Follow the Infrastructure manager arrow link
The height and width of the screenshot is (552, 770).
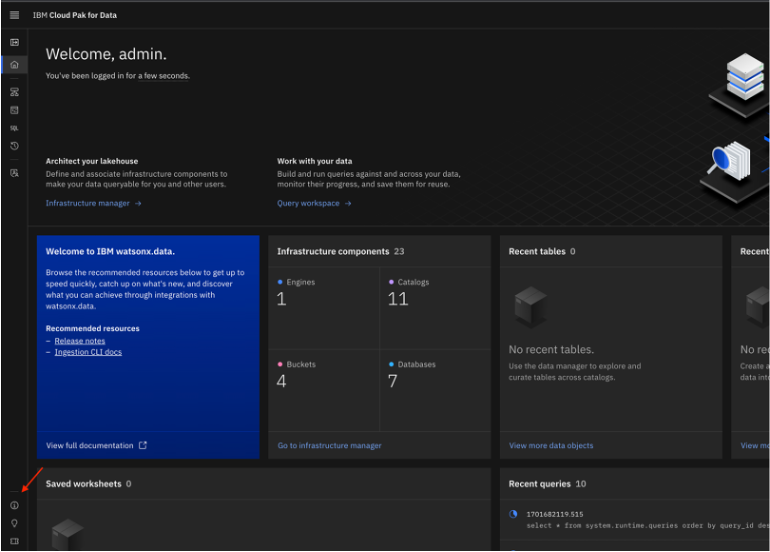click(x=93, y=203)
